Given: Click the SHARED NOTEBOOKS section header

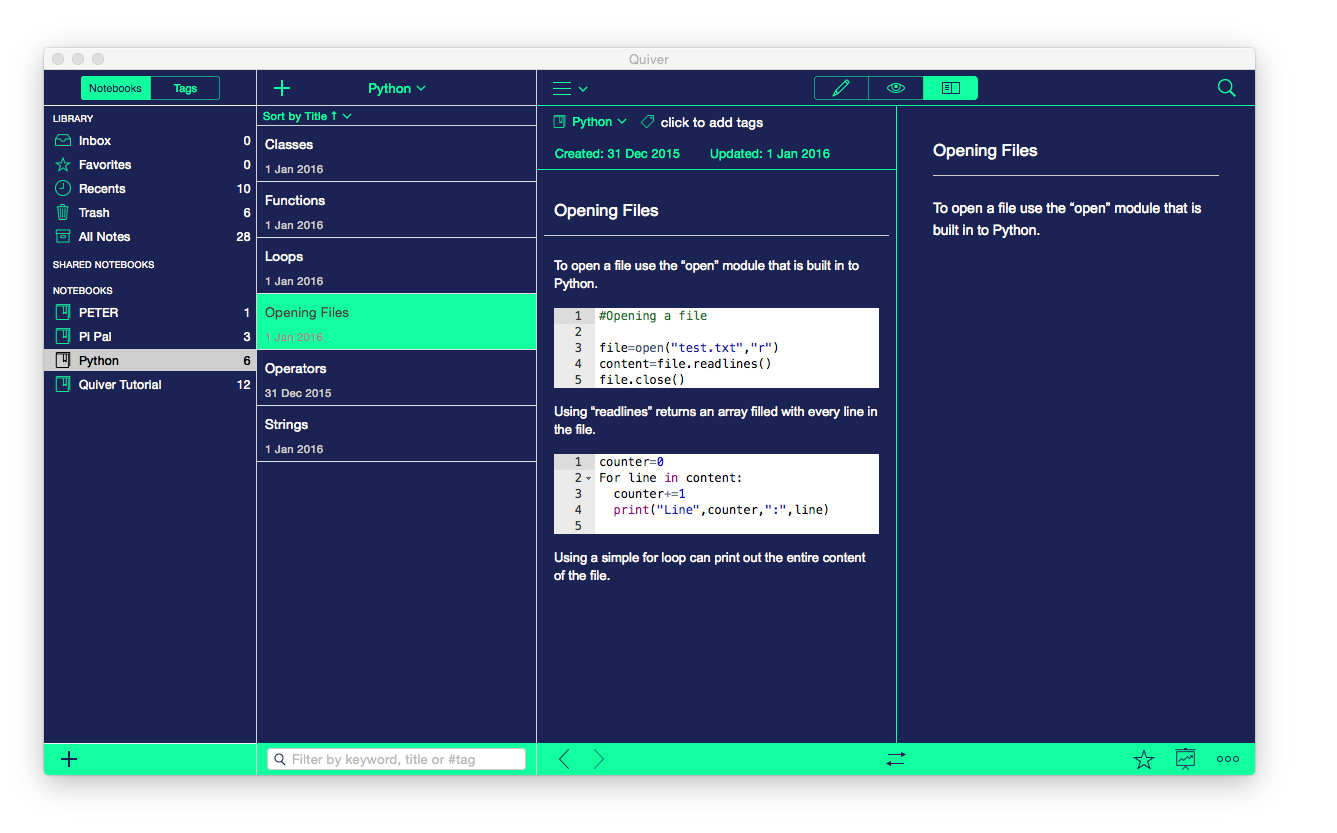Looking at the screenshot, I should pyautogui.click(x=103, y=265).
